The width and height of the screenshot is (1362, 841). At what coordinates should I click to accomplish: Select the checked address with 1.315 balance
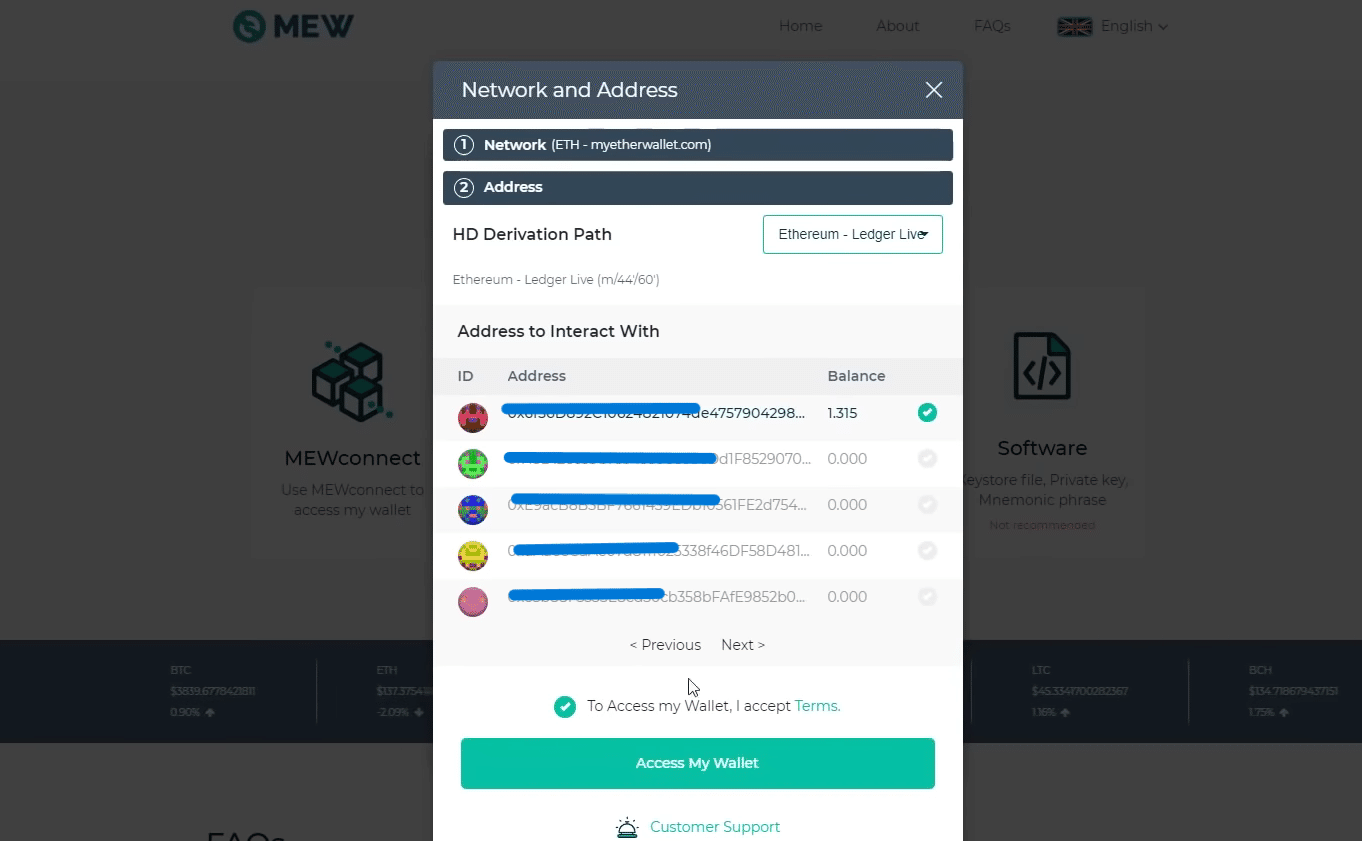tap(927, 413)
